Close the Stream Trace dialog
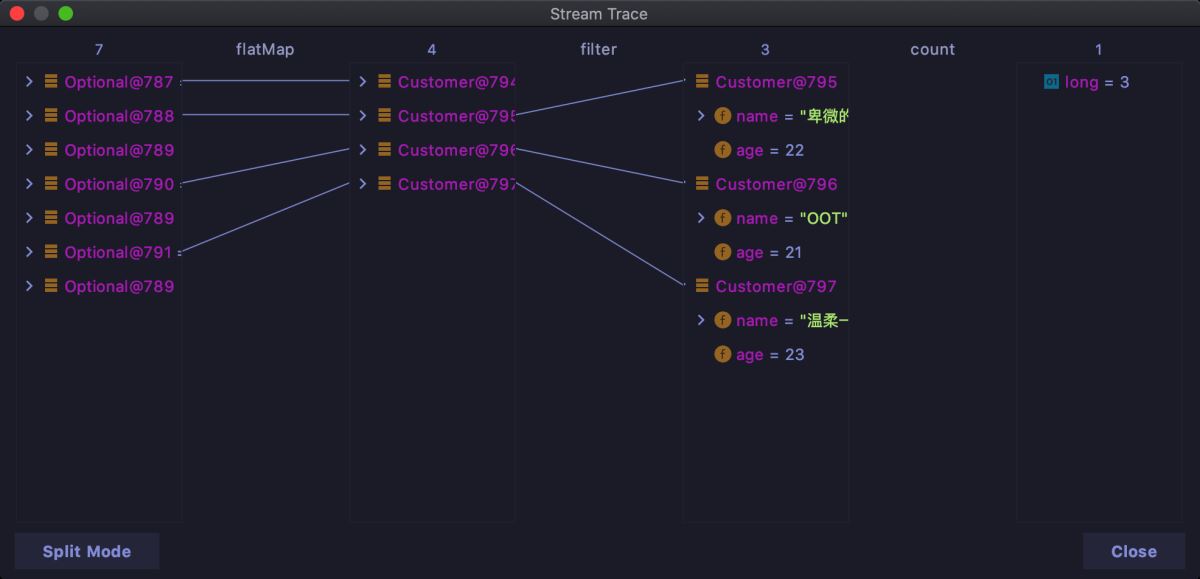The width and height of the screenshot is (1200, 579). pos(1133,551)
